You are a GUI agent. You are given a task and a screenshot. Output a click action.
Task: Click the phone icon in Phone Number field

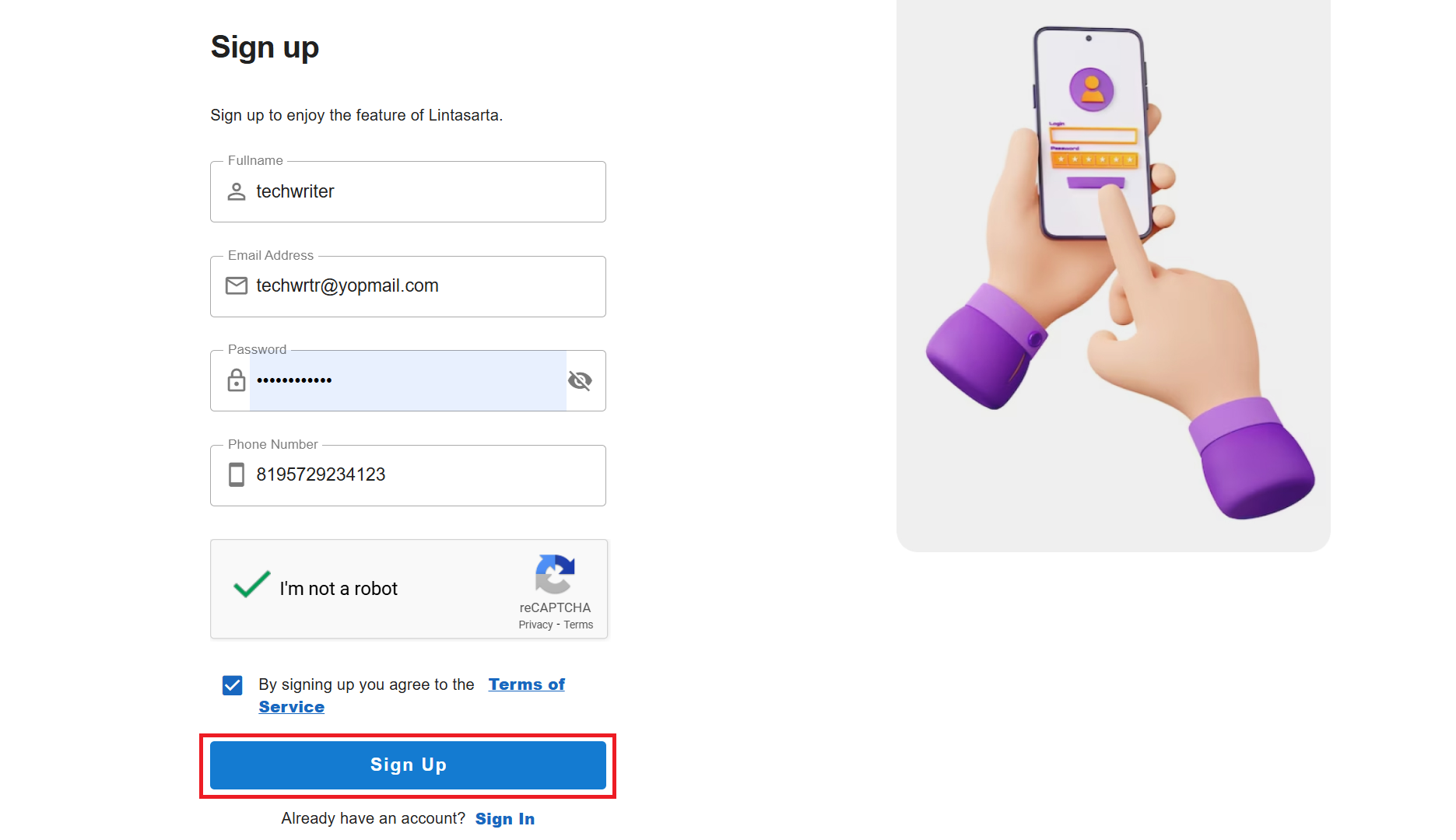pyautogui.click(x=237, y=474)
